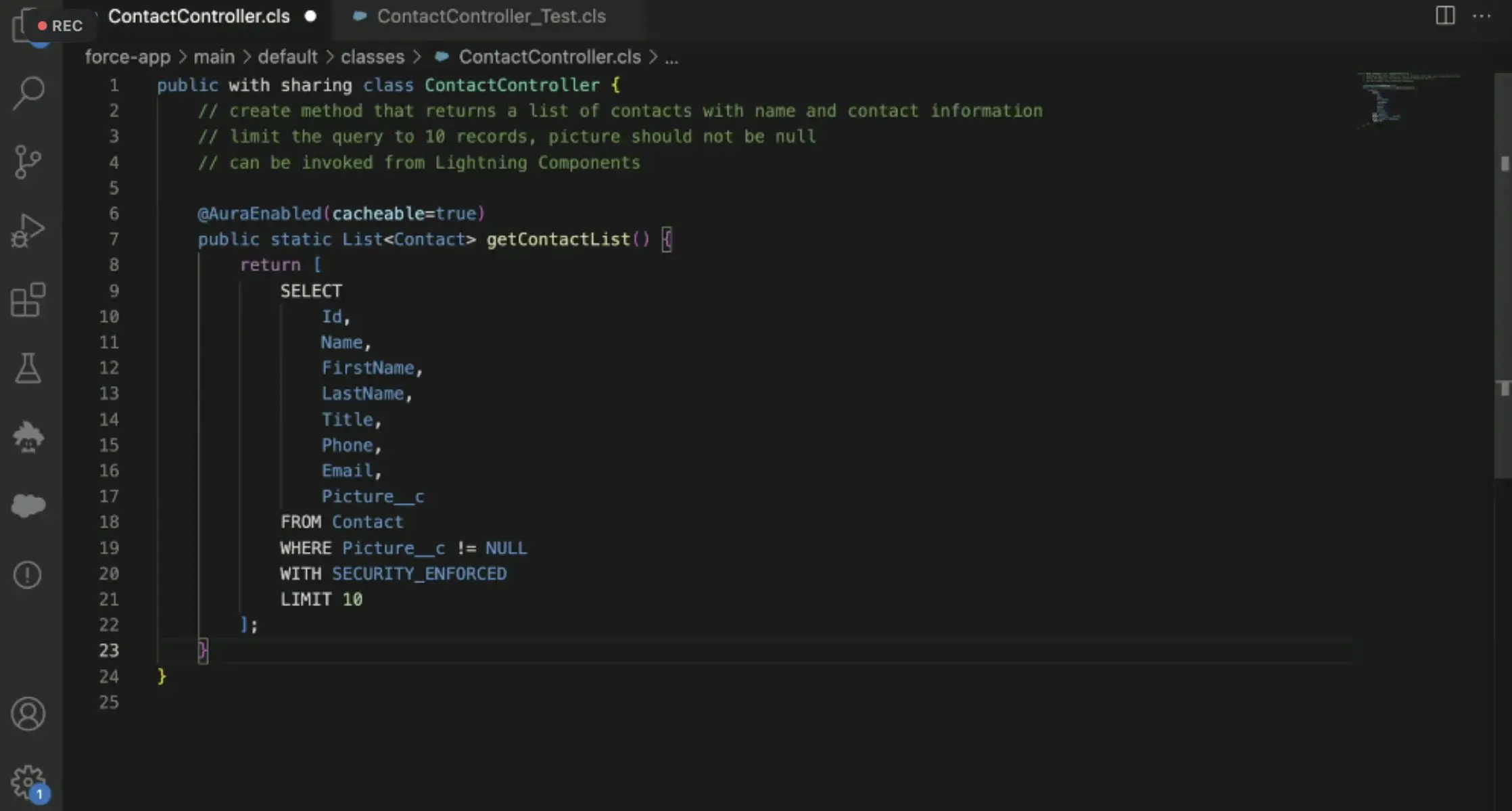1512x811 pixels.
Task: Click classes breadcrumb segment
Action: tap(373, 57)
